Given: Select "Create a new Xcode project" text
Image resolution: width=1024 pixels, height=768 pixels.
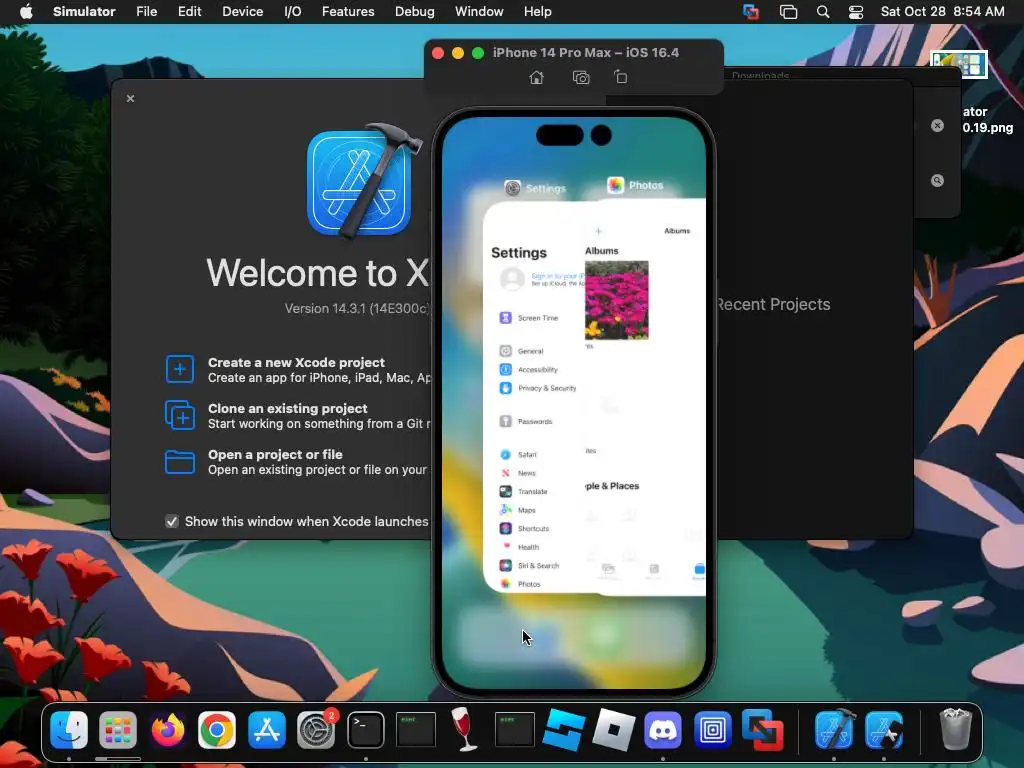Looking at the screenshot, I should pos(296,362).
